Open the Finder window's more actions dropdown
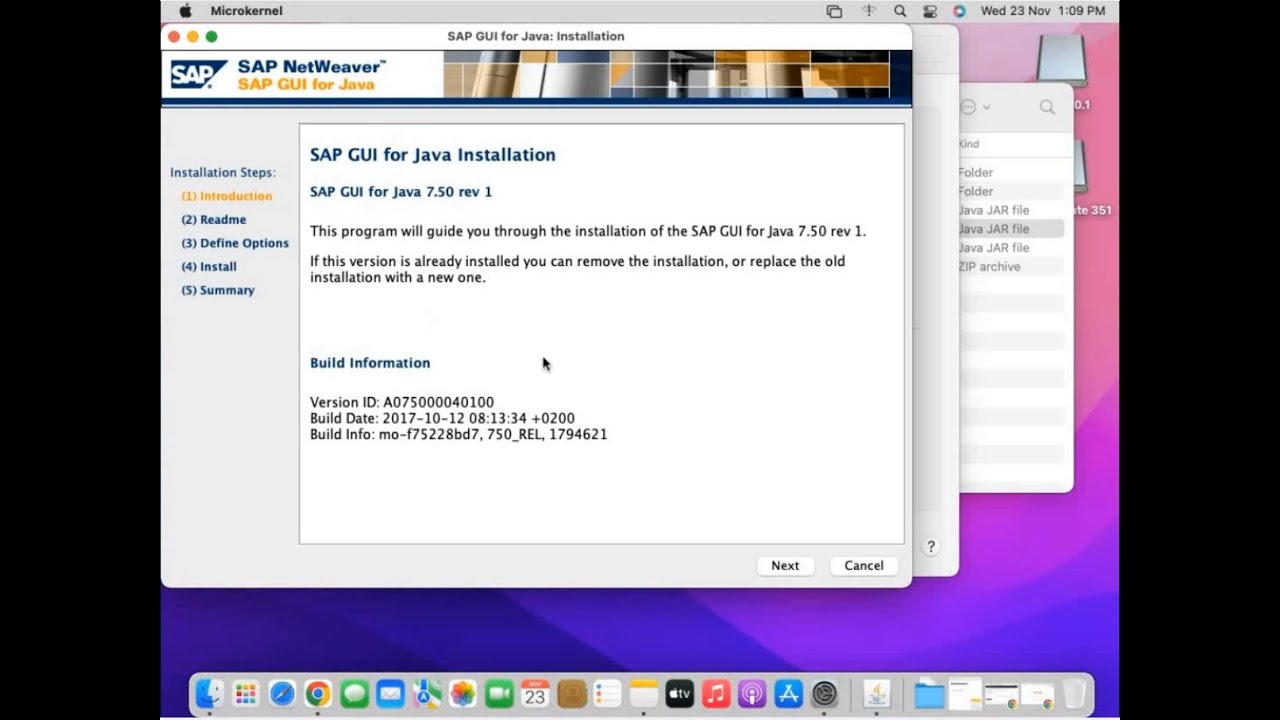1280x720 pixels. 975,107
